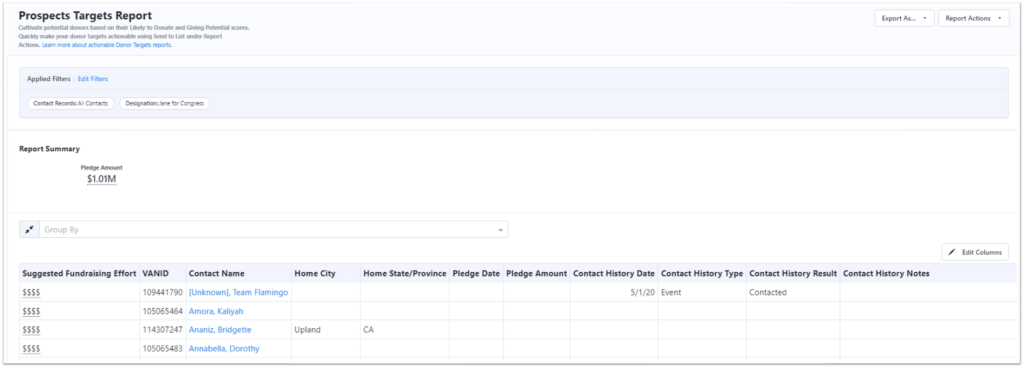1024x368 pixels.
Task: Click the Home State/Province column header
Action: (x=405, y=273)
